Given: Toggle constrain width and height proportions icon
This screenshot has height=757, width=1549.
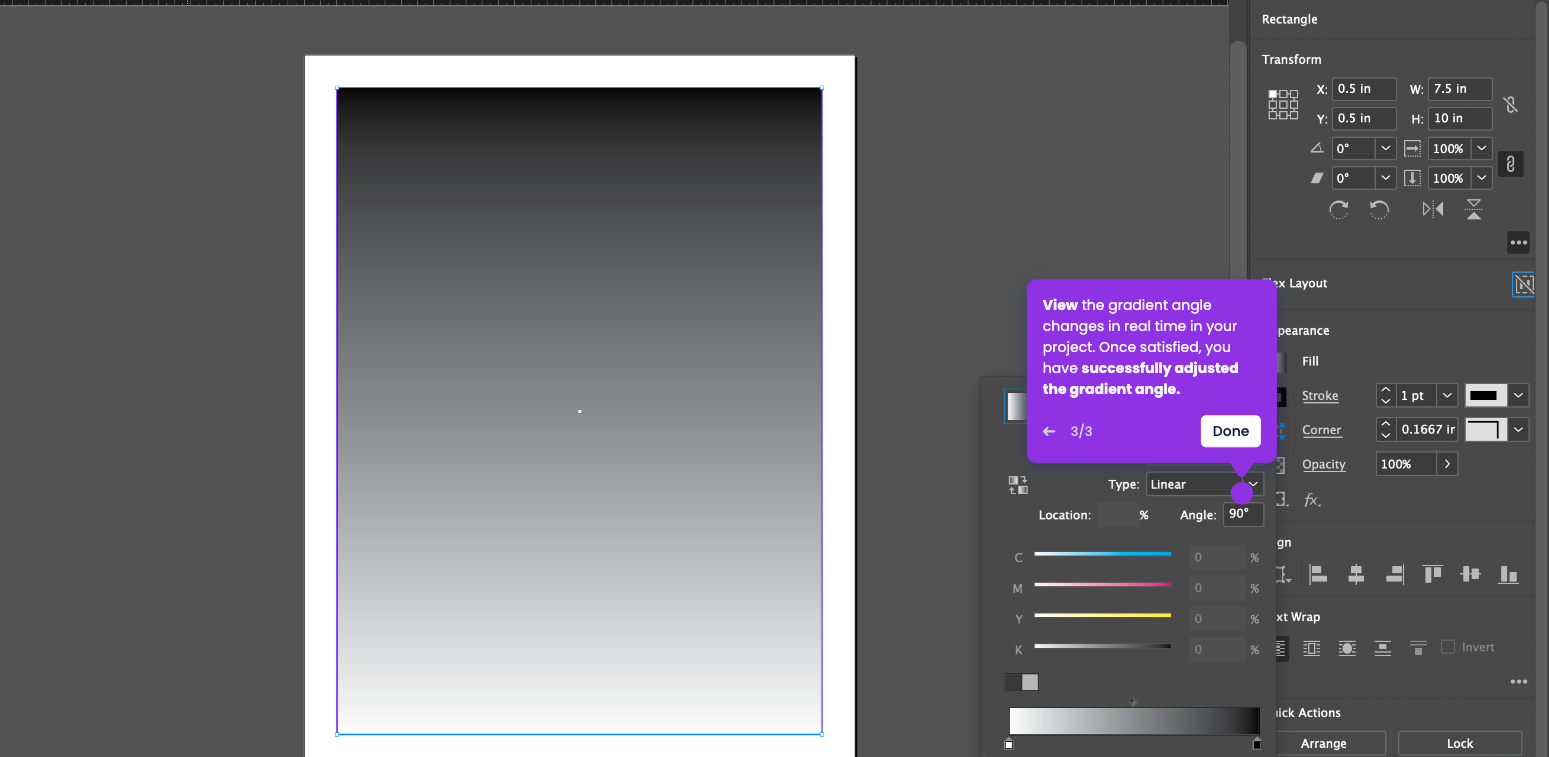Looking at the screenshot, I should [1510, 104].
